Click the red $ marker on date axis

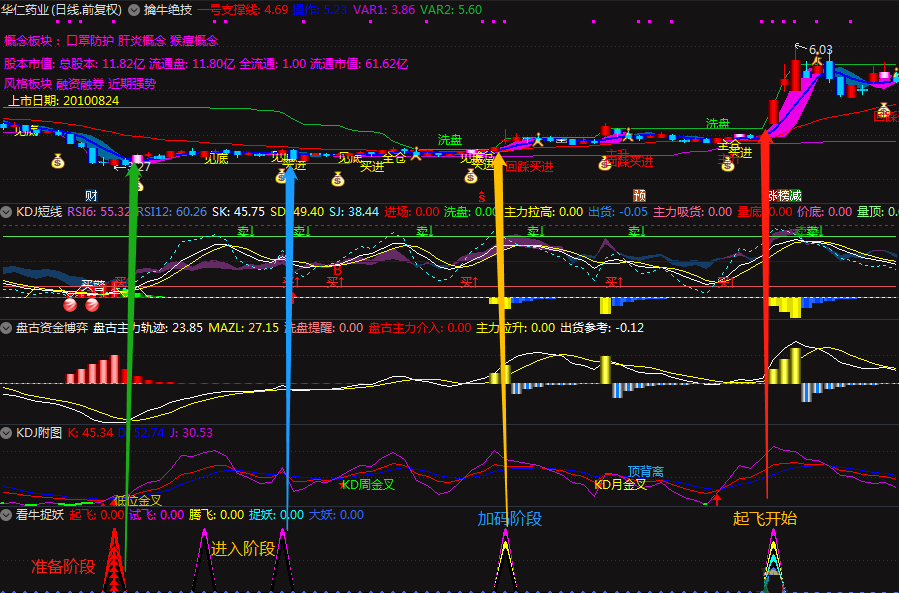pos(482,197)
